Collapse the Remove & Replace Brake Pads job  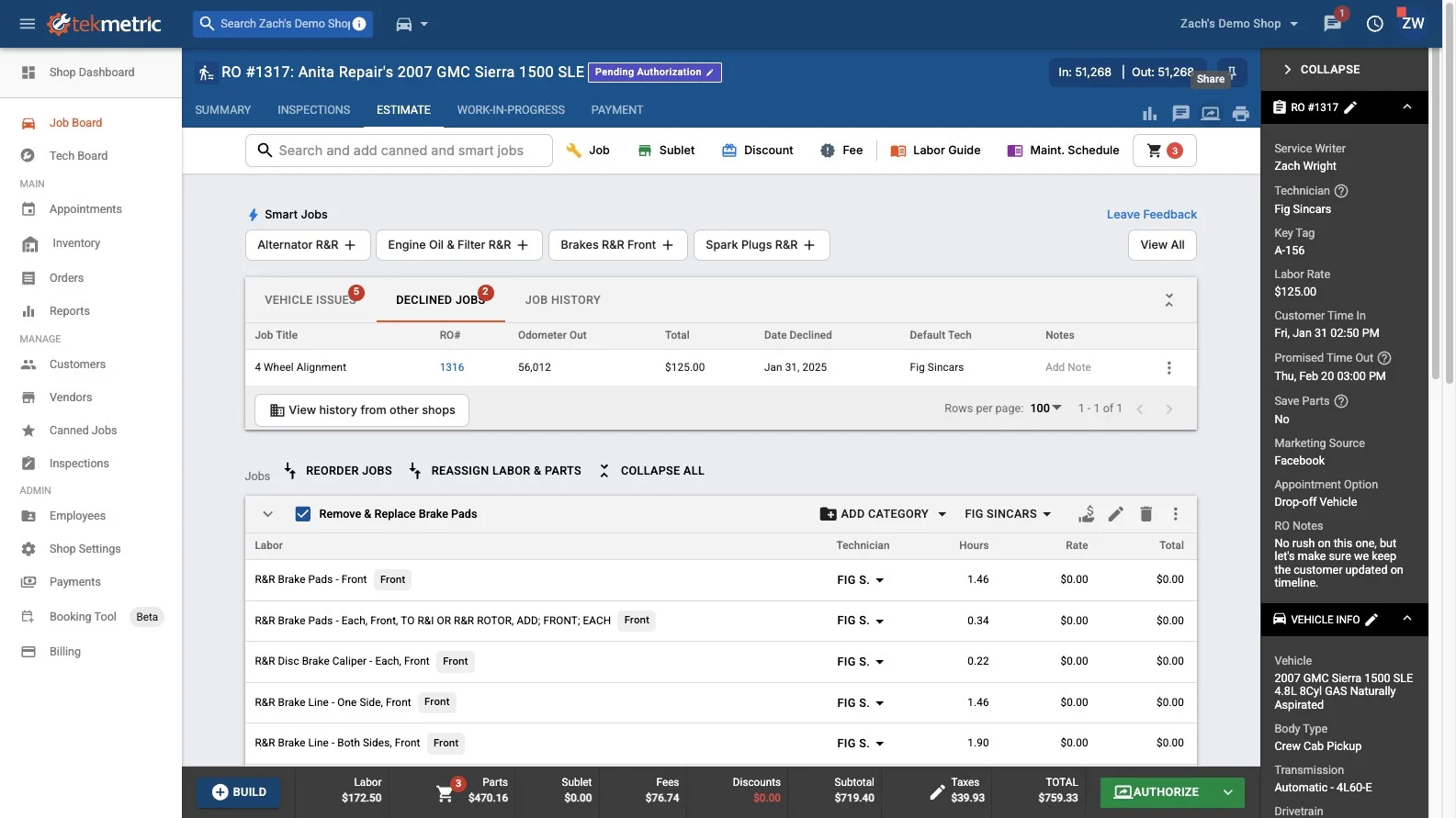coord(267,514)
